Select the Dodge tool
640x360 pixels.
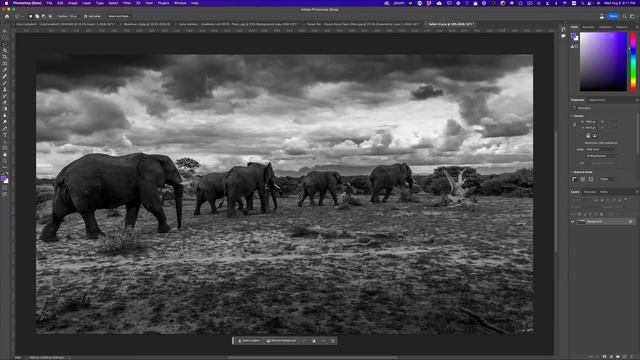click(x=5, y=122)
